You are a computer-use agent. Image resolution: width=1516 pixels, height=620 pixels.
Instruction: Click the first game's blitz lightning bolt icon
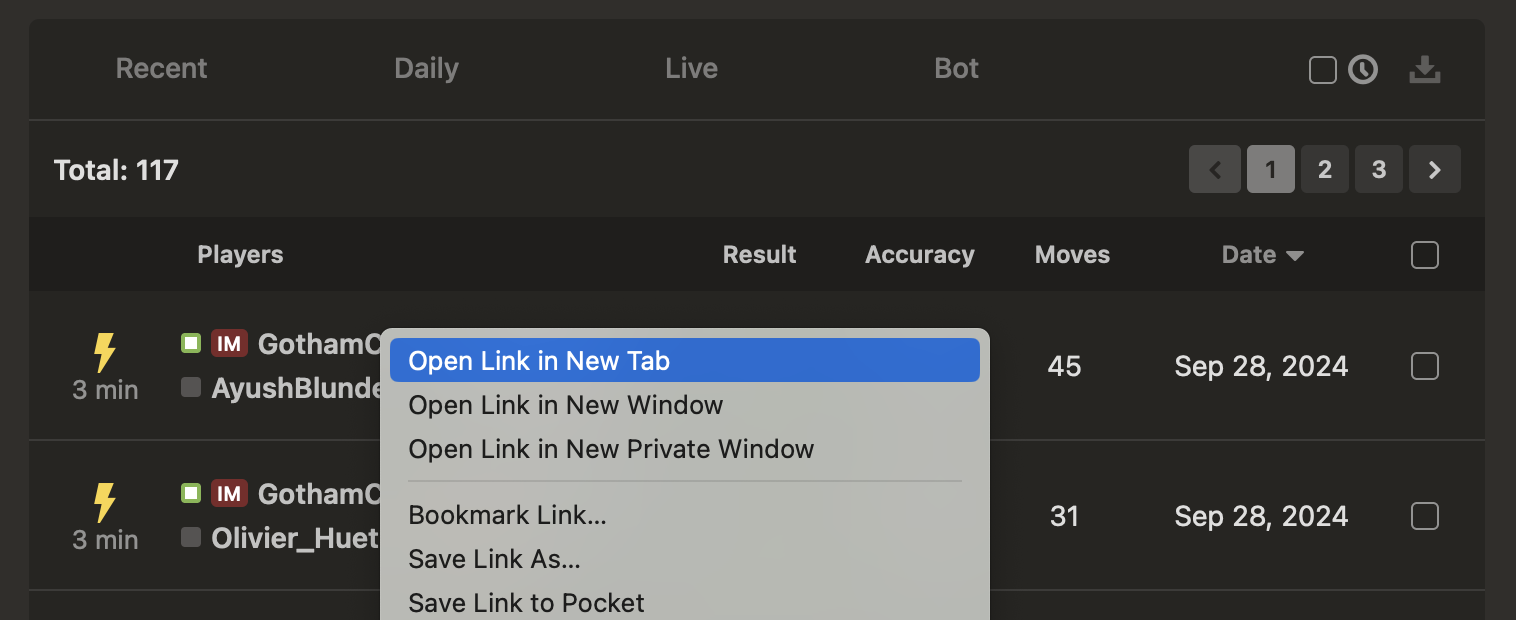pyautogui.click(x=104, y=352)
